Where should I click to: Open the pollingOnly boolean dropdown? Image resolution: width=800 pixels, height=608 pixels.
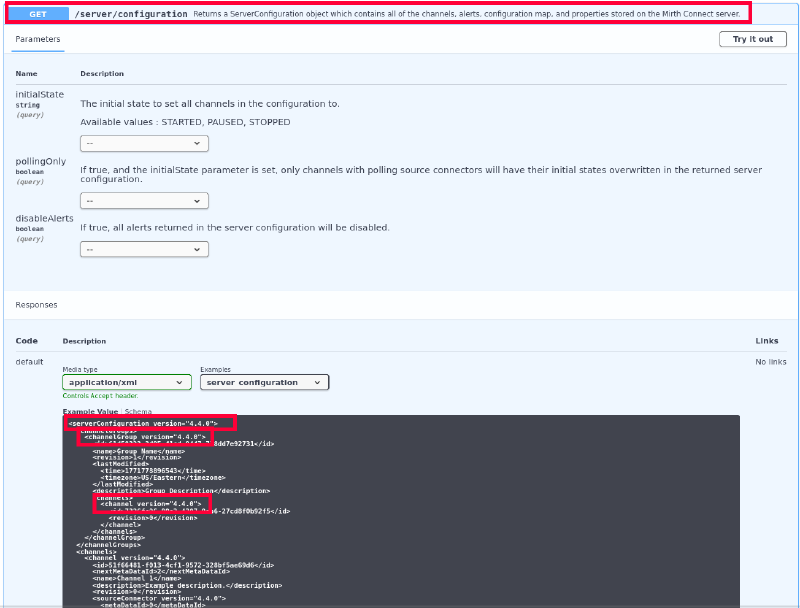(x=144, y=200)
